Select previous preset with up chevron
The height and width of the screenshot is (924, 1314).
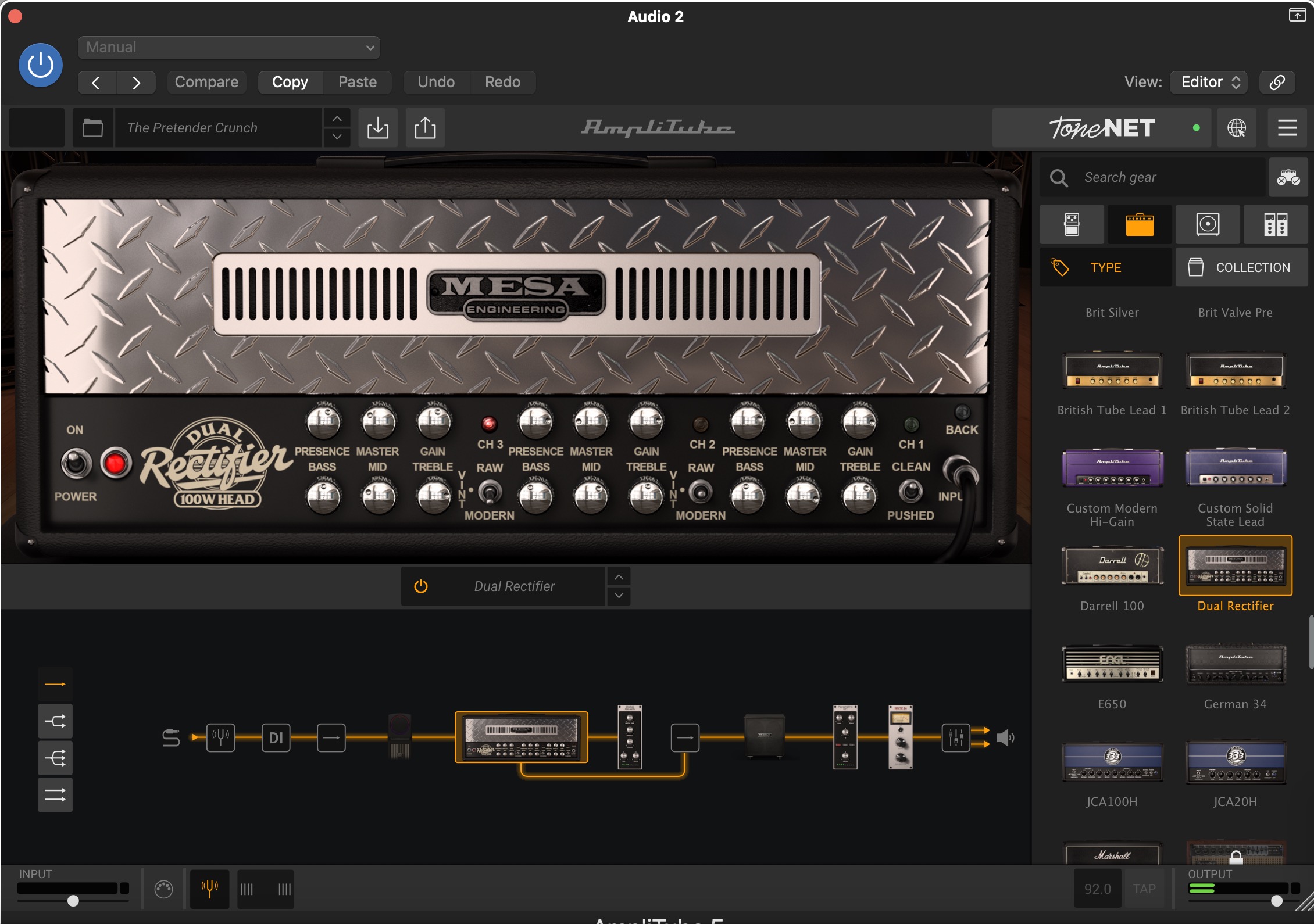337,119
